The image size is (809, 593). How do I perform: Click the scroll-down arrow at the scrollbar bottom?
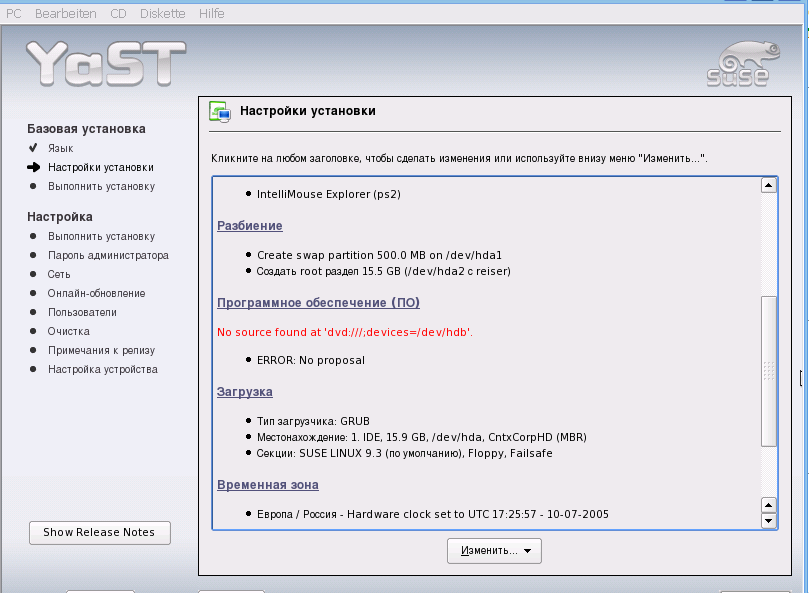point(769,521)
